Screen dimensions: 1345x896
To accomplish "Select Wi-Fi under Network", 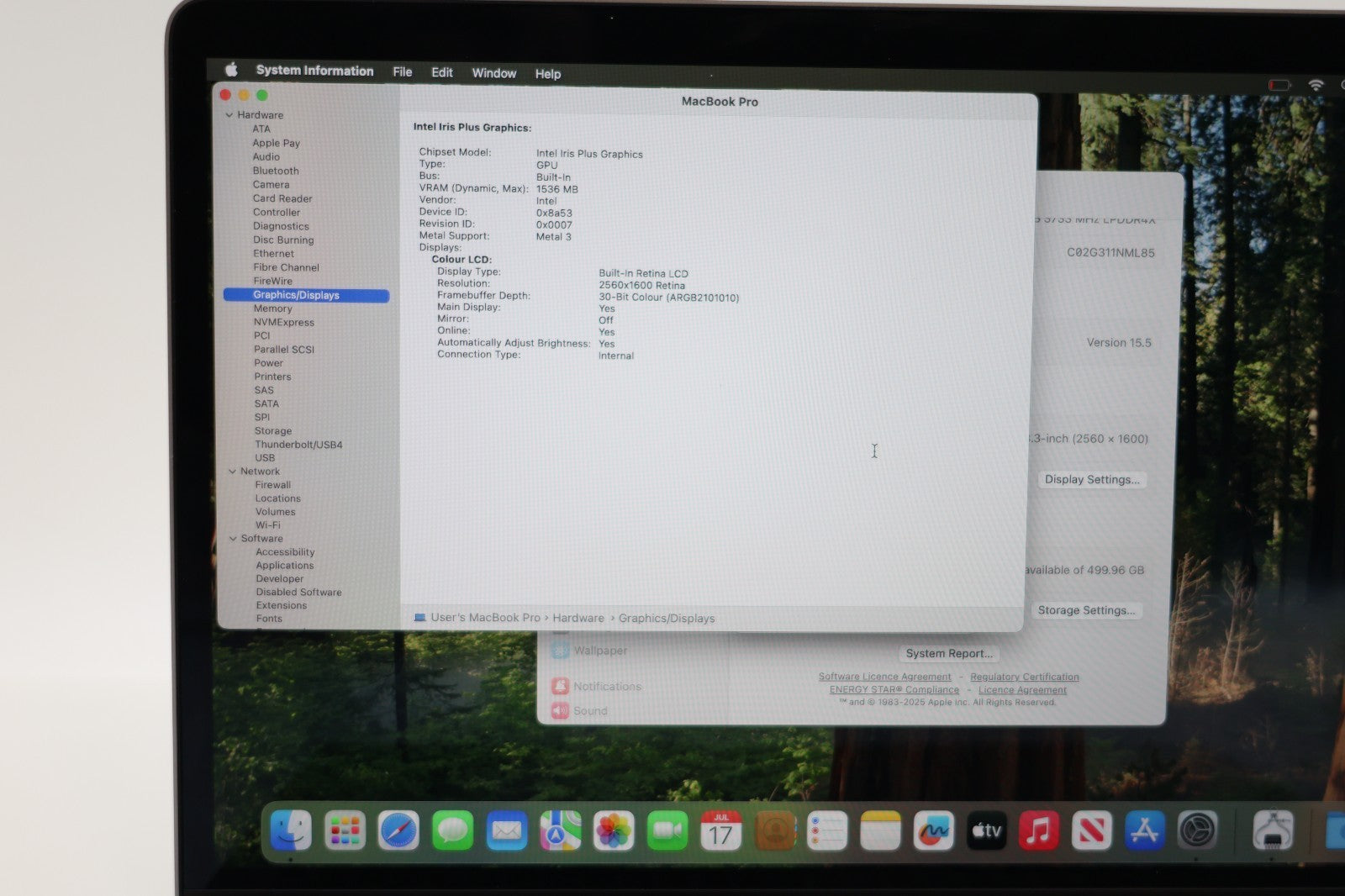I will [x=268, y=525].
